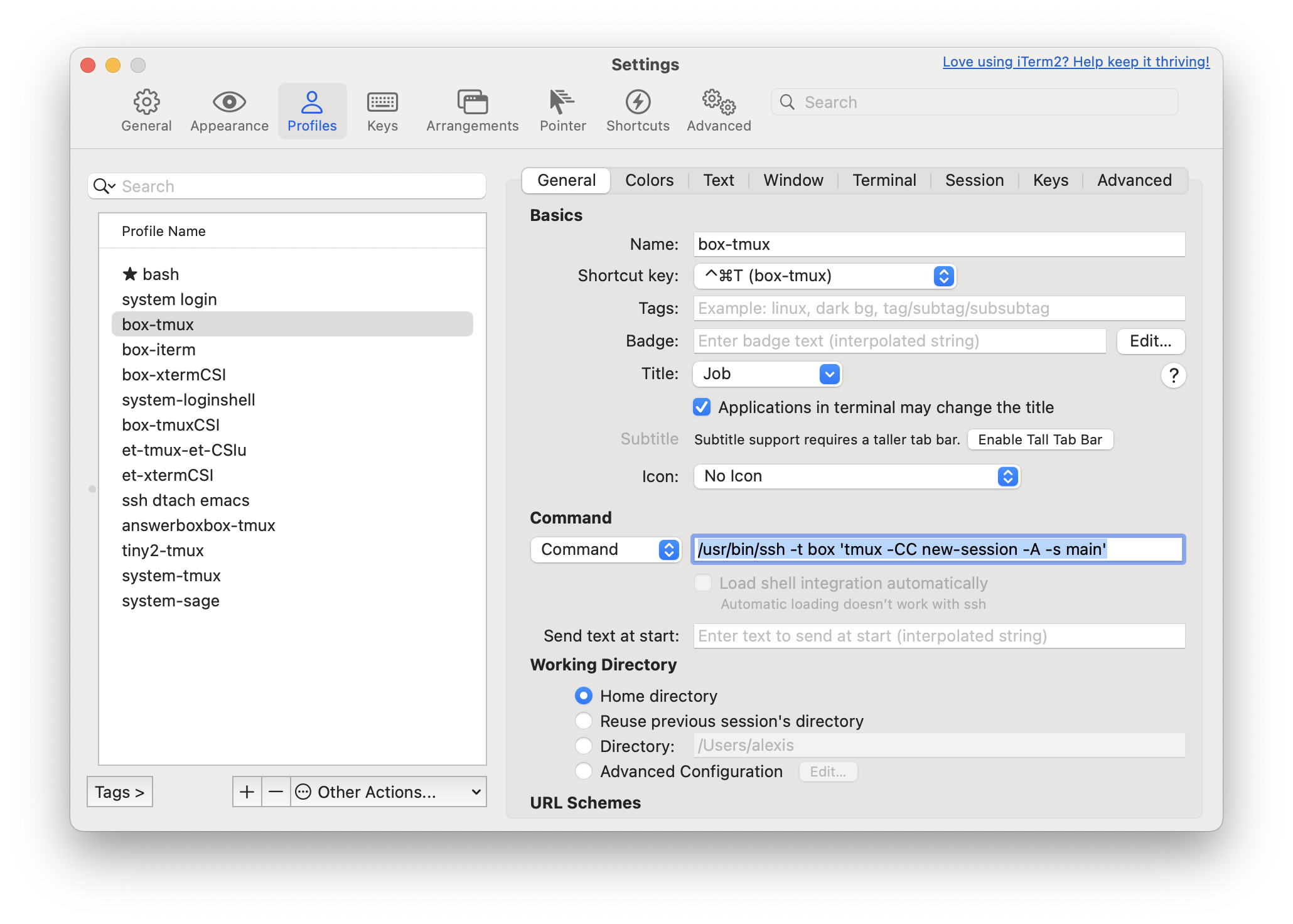Open Appearance settings eye icon
The image size is (1293, 924).
coord(229,102)
